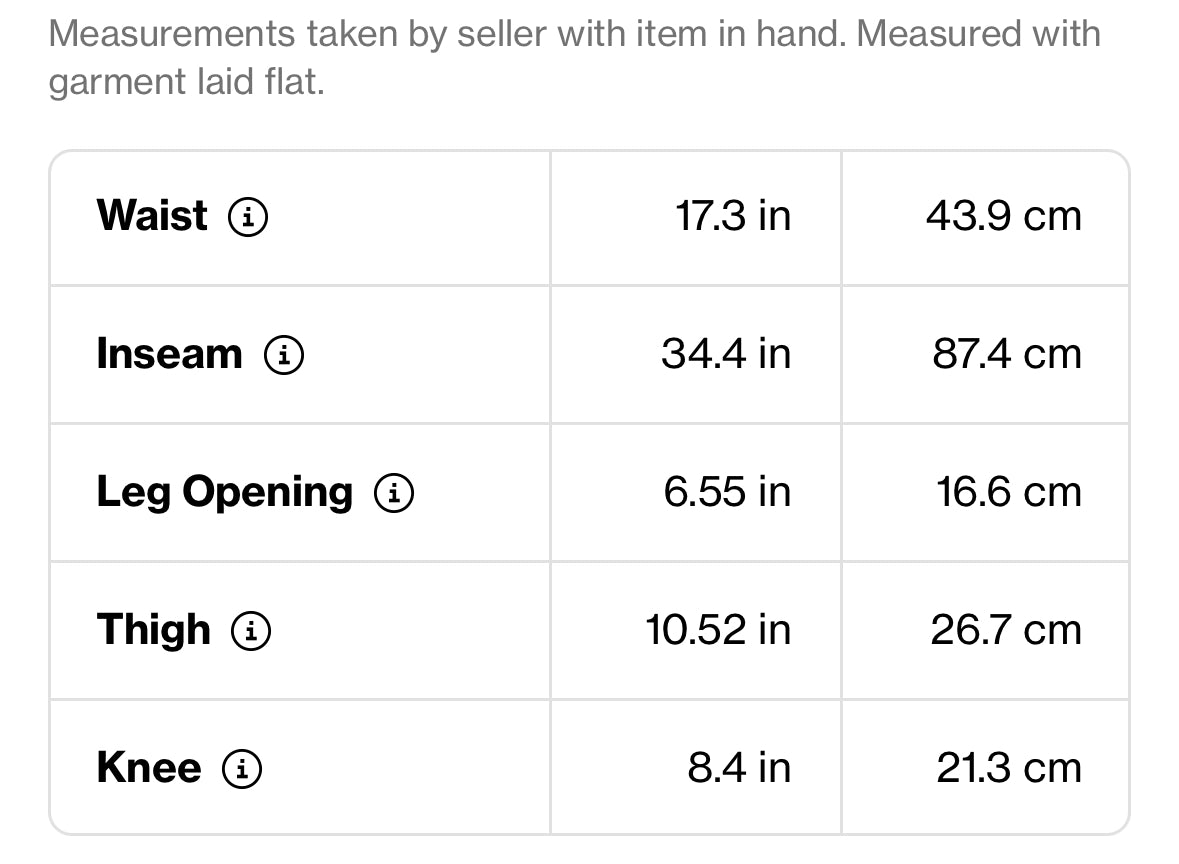
Task: Open the Inseam info icon
Action: pyautogui.click(x=284, y=354)
